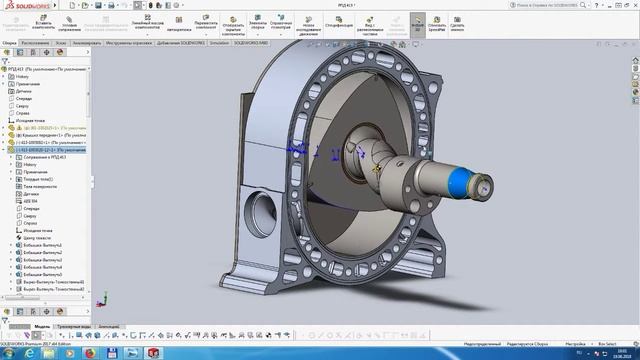
Task: Click the Rebuild traffic-light icon
Action: (x=151, y=5)
